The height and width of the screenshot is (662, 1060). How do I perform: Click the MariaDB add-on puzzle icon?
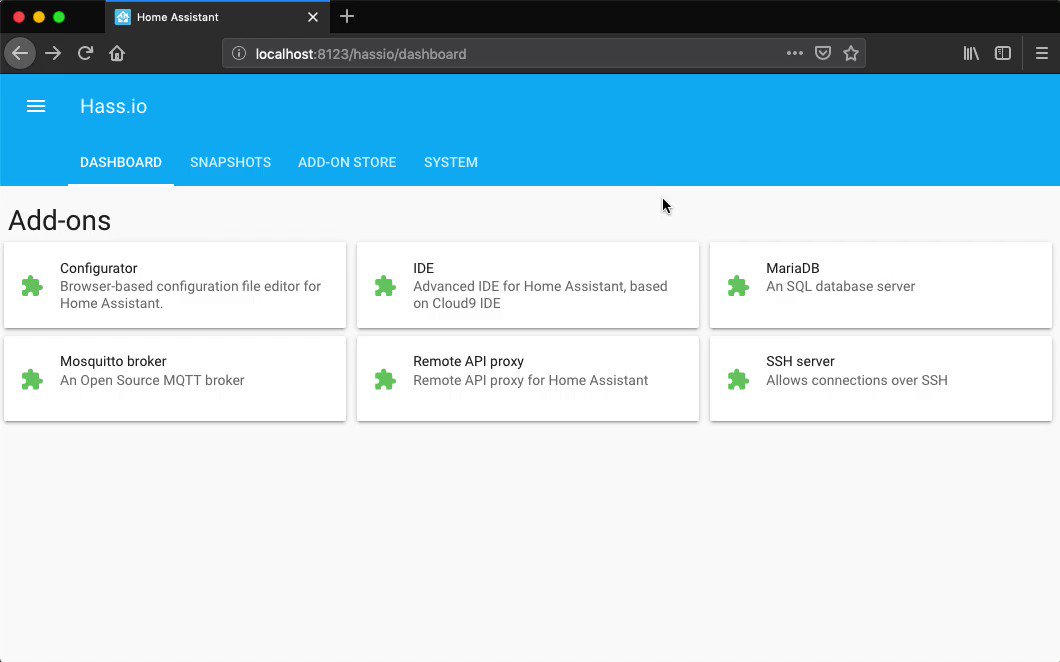click(x=738, y=286)
